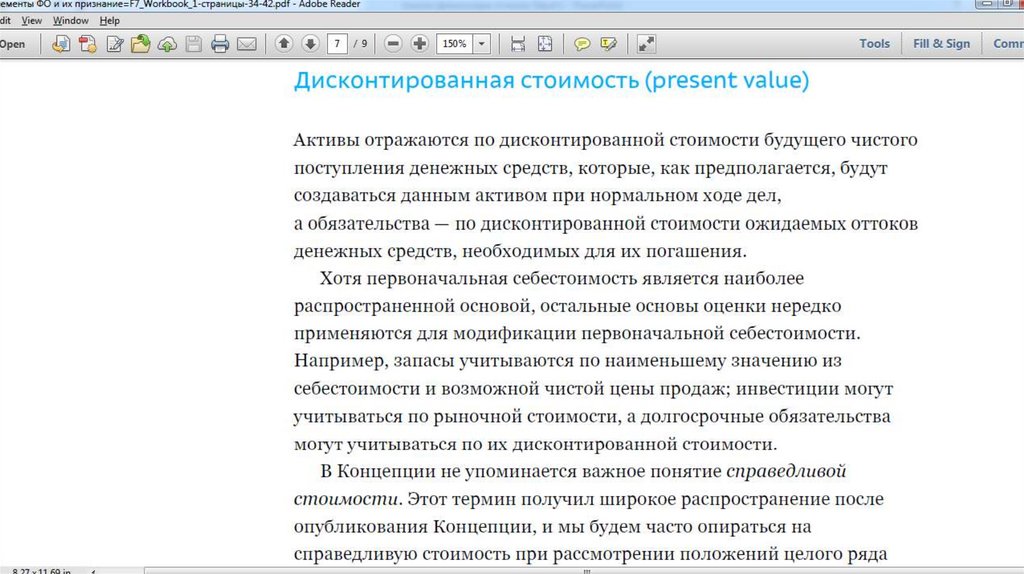Image resolution: width=1024 pixels, height=574 pixels.
Task: Go to previous page with up arrow
Action: tap(284, 44)
